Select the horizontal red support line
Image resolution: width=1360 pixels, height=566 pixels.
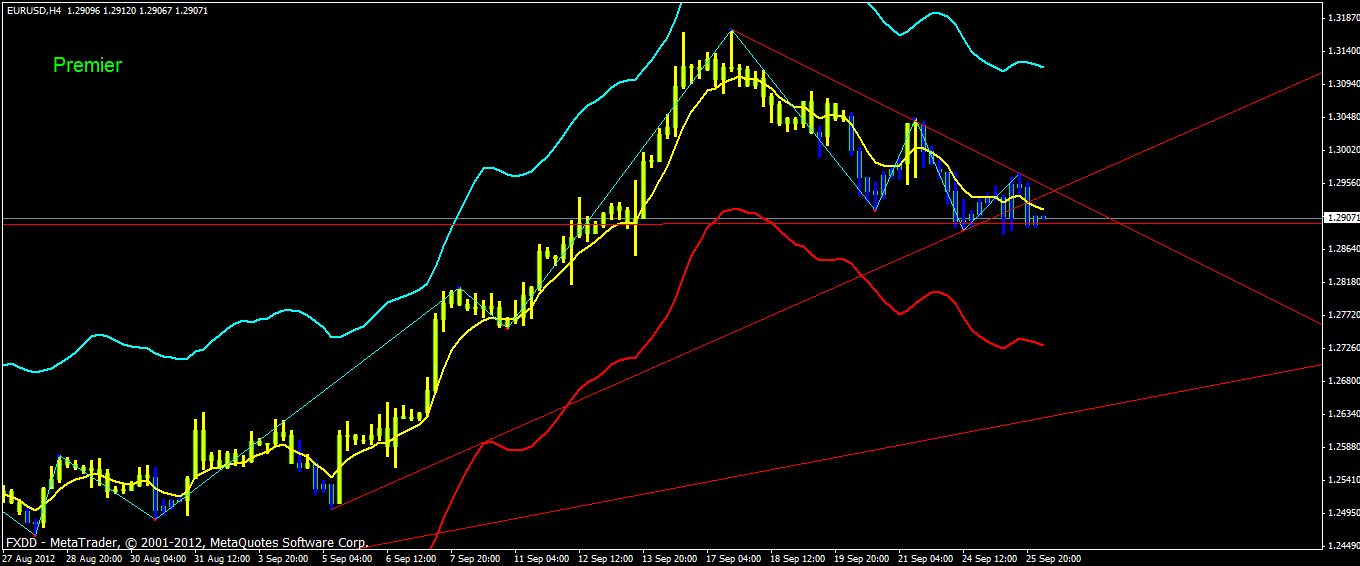click(x=300, y=225)
